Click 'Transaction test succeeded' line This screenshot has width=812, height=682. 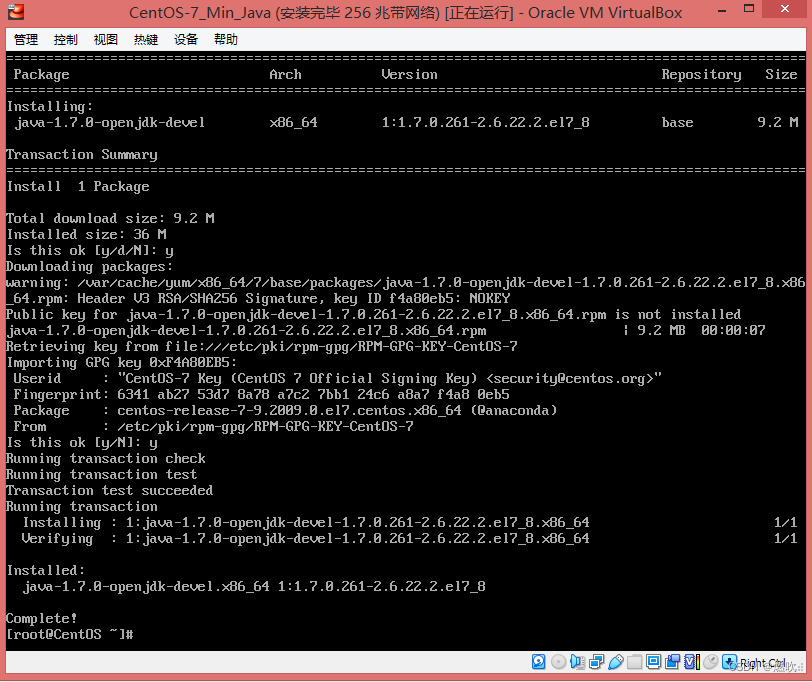click(x=110, y=490)
